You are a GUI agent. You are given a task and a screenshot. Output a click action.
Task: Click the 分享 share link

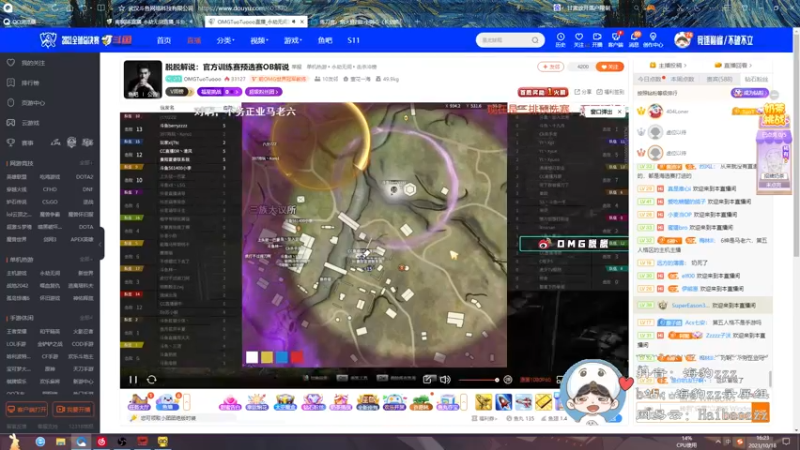(584, 92)
